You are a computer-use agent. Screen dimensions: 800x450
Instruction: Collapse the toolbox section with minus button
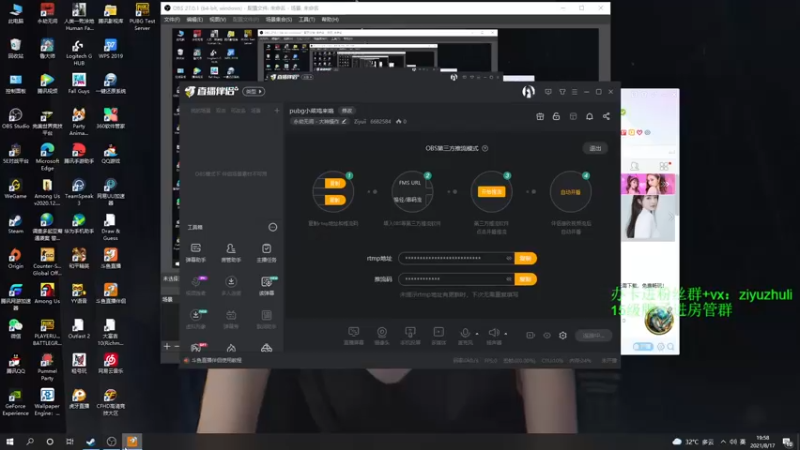point(273,227)
